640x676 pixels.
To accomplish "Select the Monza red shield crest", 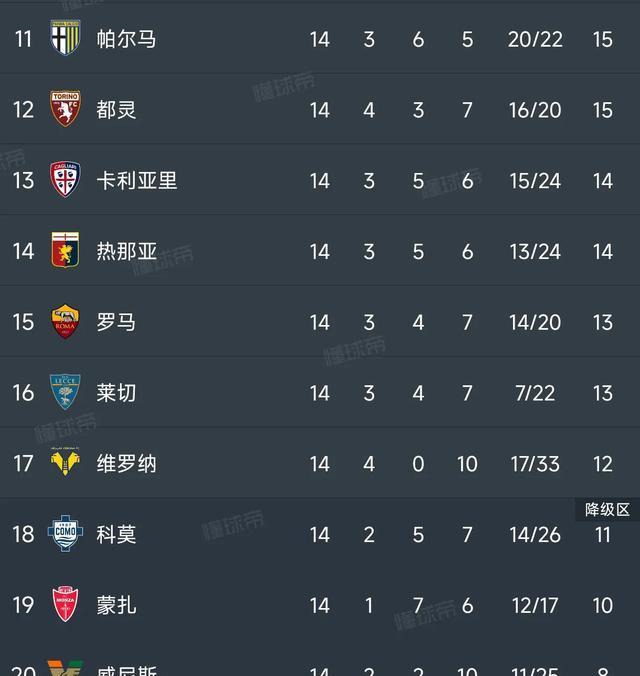I will pos(65,604).
